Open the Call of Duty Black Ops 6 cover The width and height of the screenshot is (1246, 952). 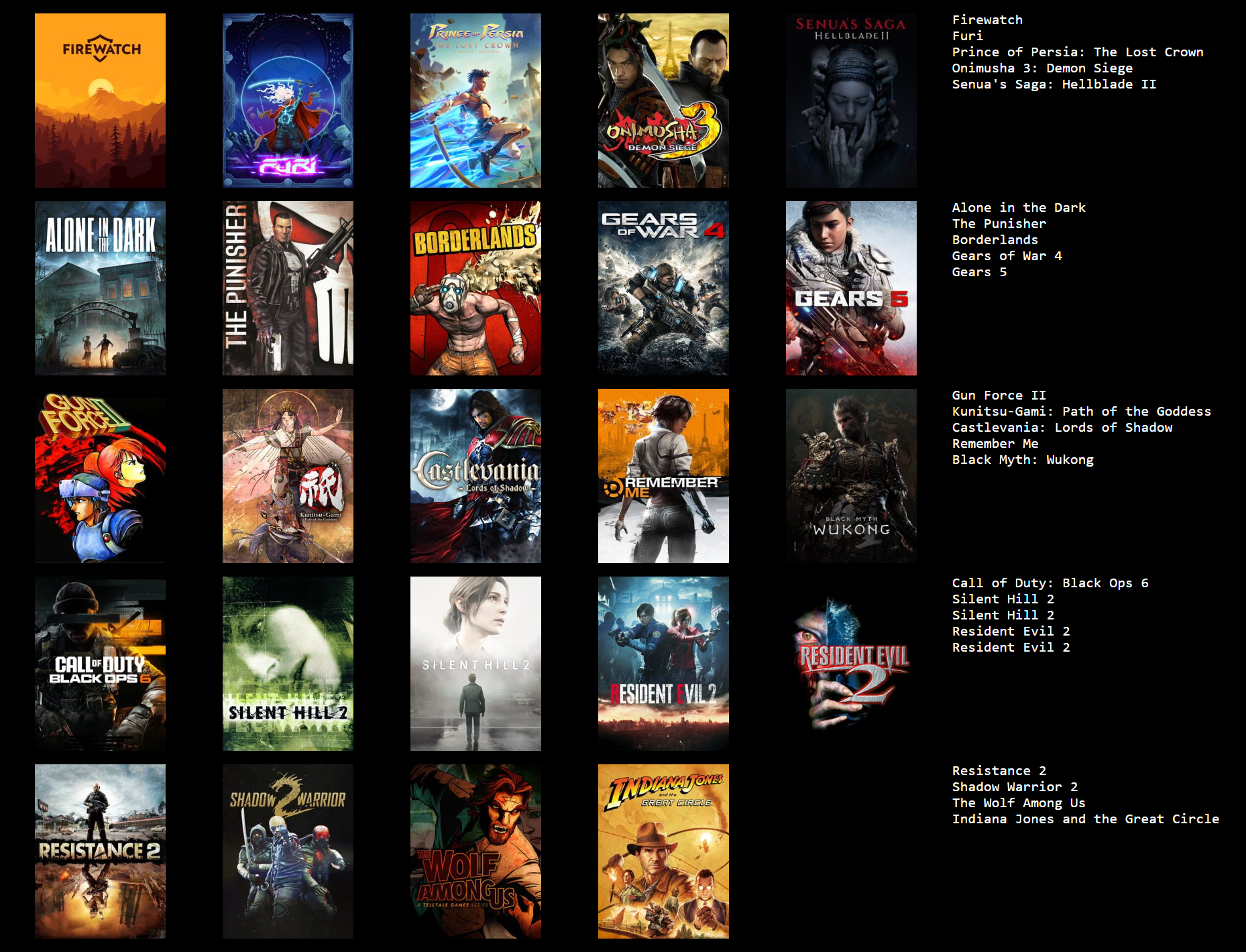[100, 664]
